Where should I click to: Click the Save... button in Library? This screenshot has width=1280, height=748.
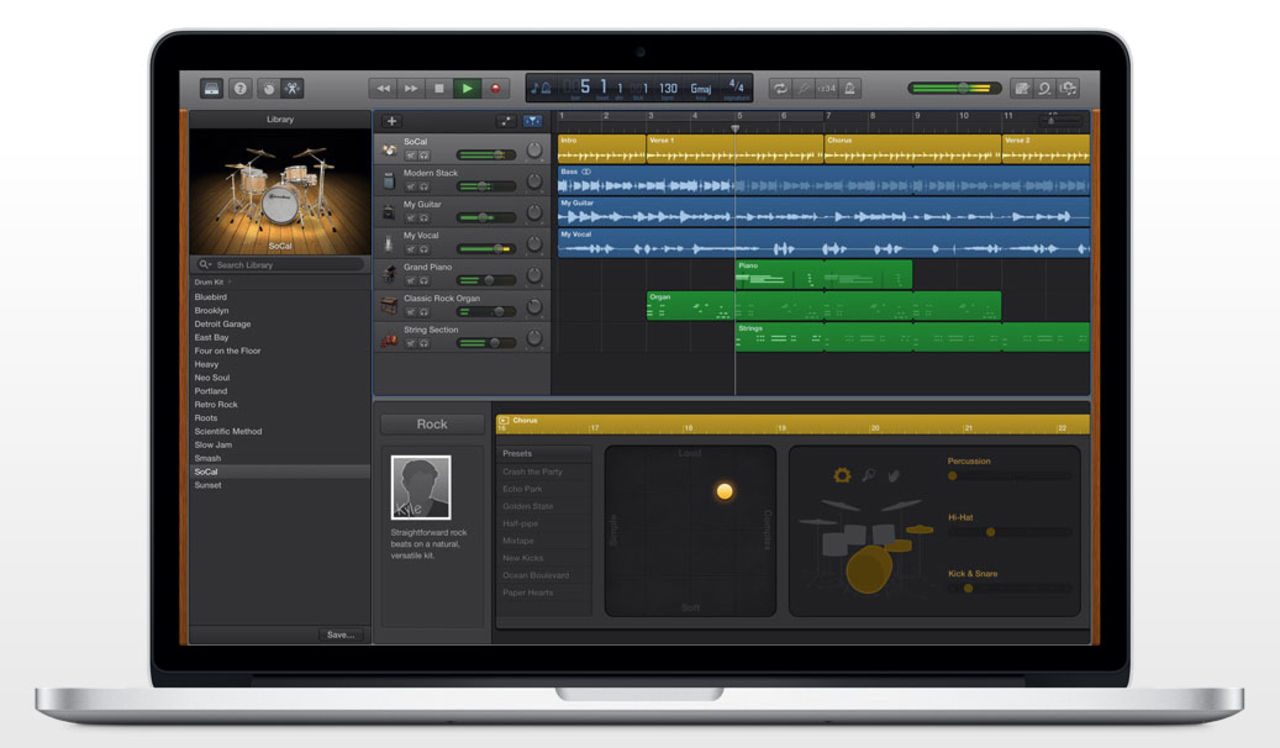click(340, 635)
